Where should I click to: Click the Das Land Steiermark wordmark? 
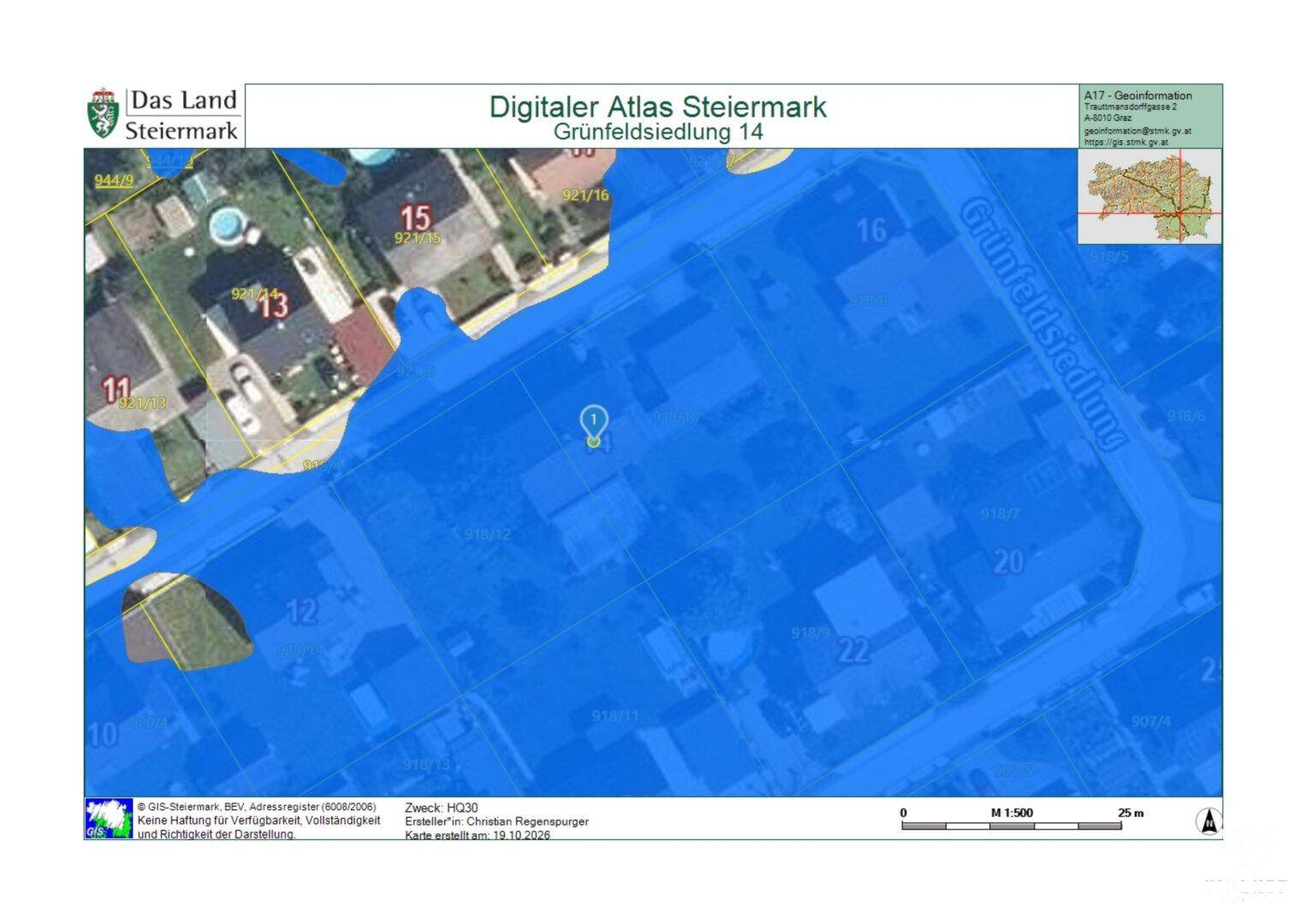[182, 115]
